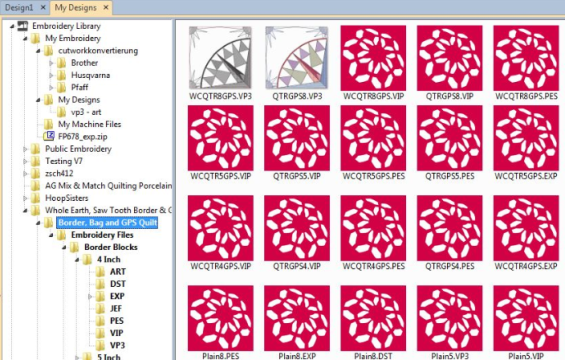
Task: Select the Brother folder icon
Action: tap(62, 63)
